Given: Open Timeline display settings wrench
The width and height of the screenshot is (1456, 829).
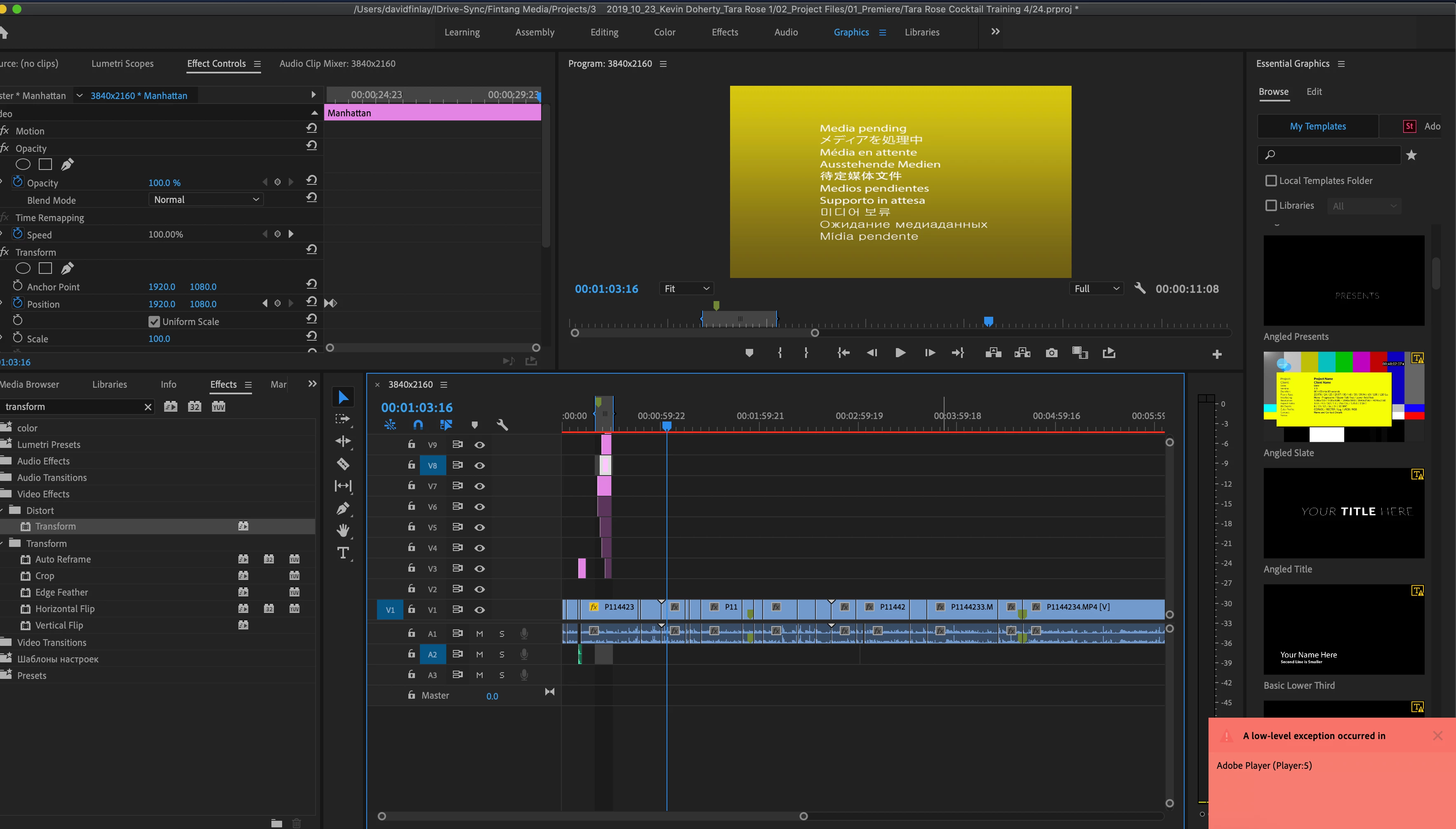Looking at the screenshot, I should (502, 425).
